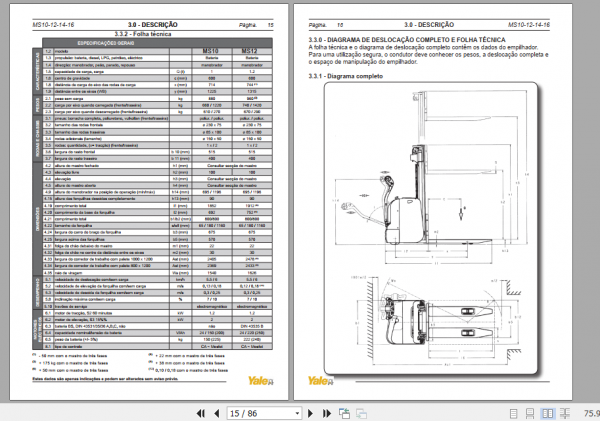
Task: Switch to single page layout
Action: [514, 413]
